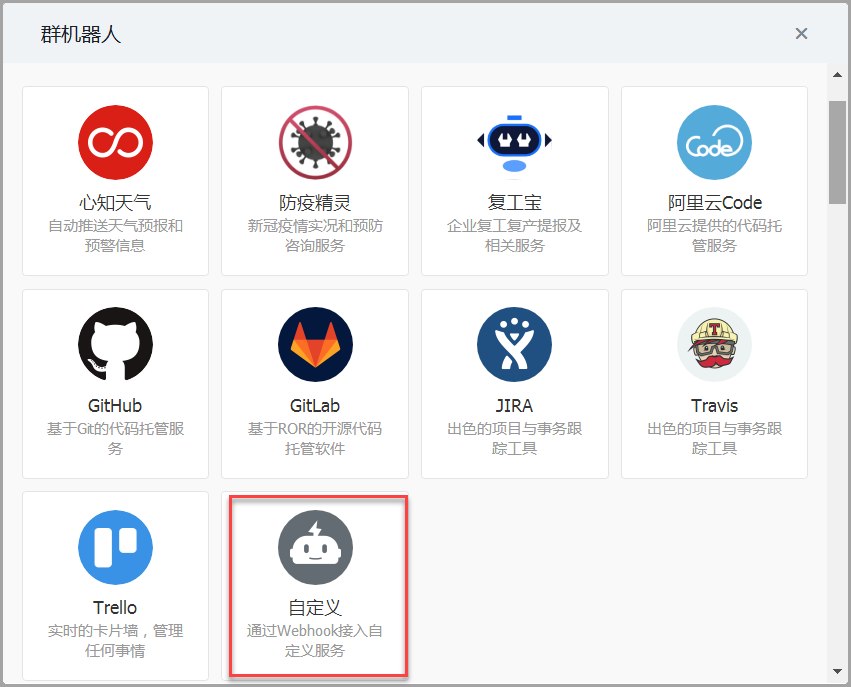Click the 复工宝 robot name
Image resolution: width=851 pixels, height=687 pixels.
(x=515, y=203)
